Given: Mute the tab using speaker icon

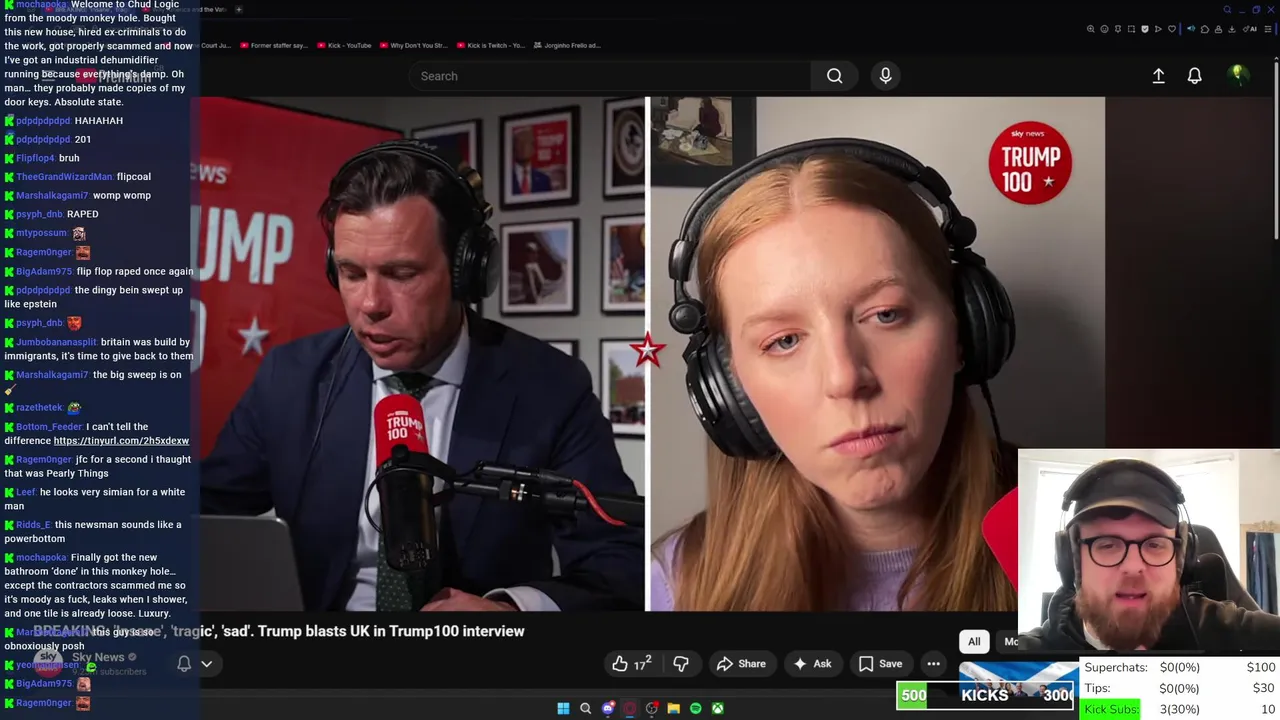Looking at the screenshot, I should pos(1191,29).
